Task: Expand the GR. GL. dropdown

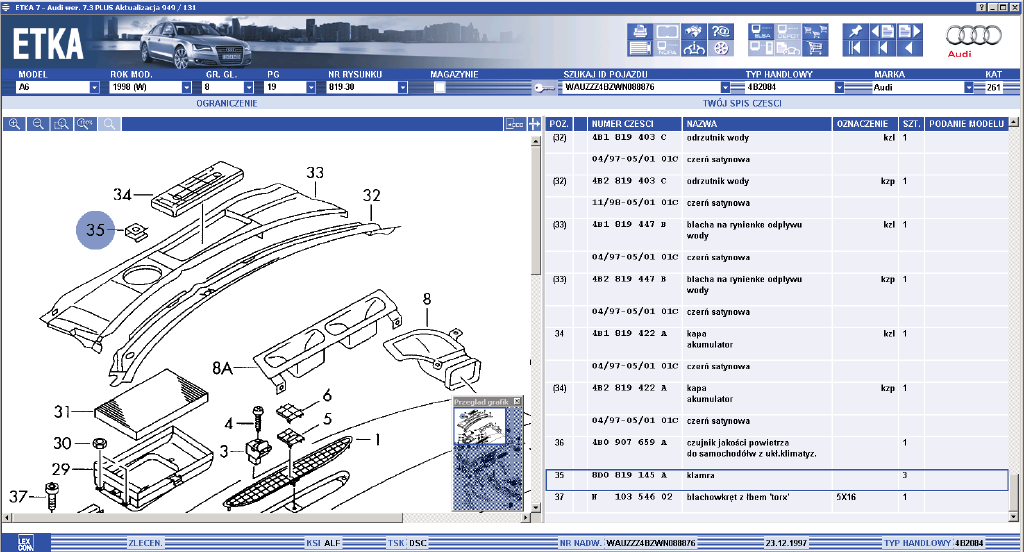Action: click(x=248, y=88)
